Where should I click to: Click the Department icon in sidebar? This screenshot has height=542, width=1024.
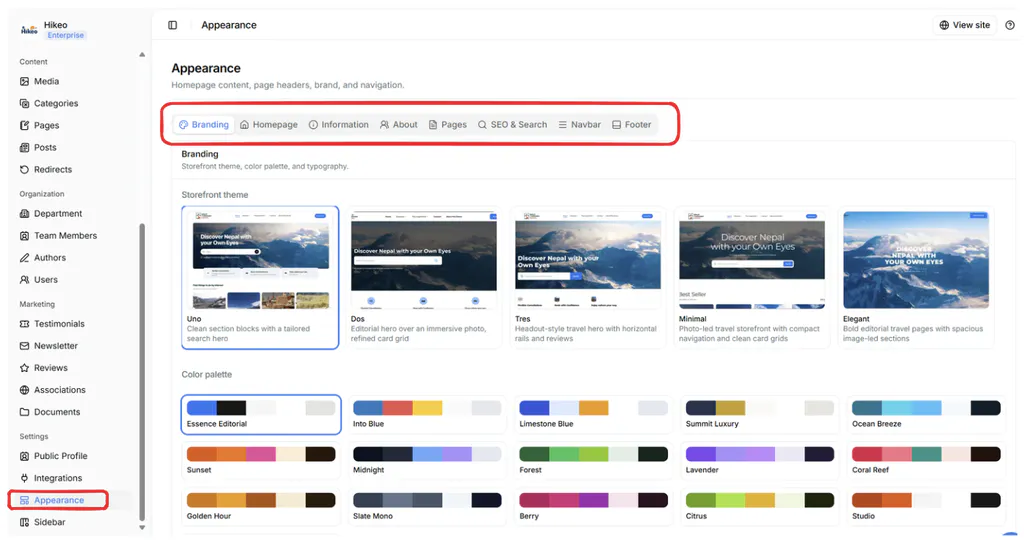(24, 214)
